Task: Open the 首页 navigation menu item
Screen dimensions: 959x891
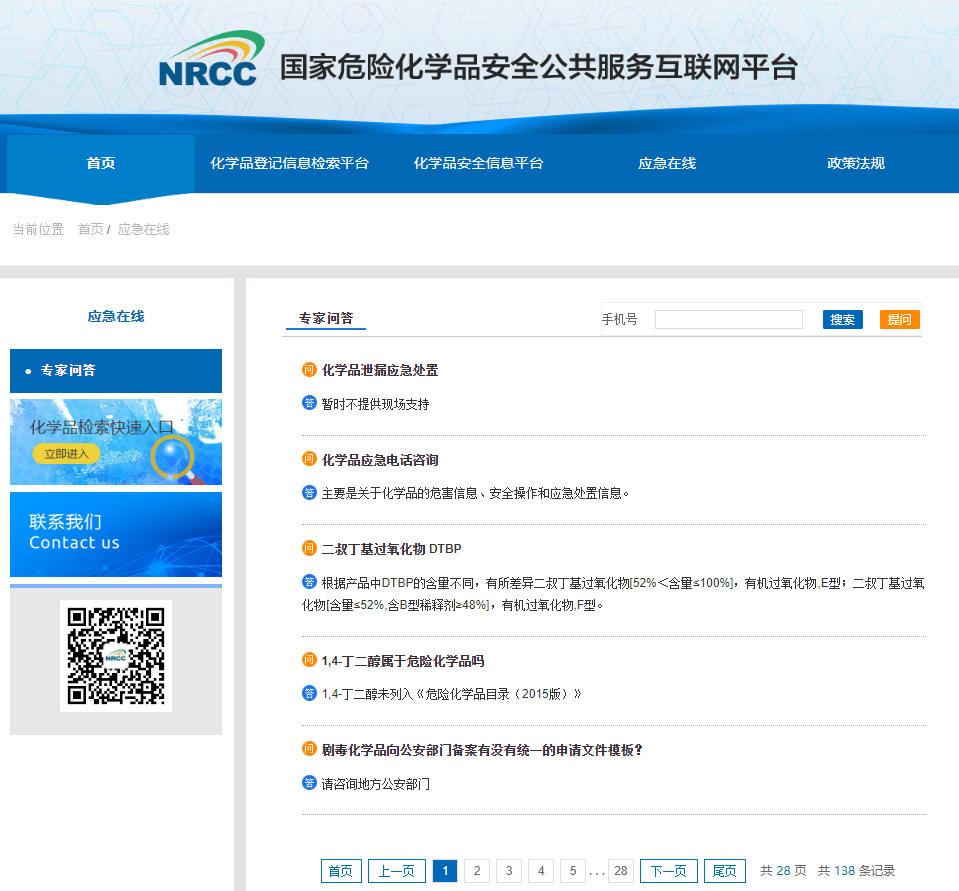Action: (101, 164)
